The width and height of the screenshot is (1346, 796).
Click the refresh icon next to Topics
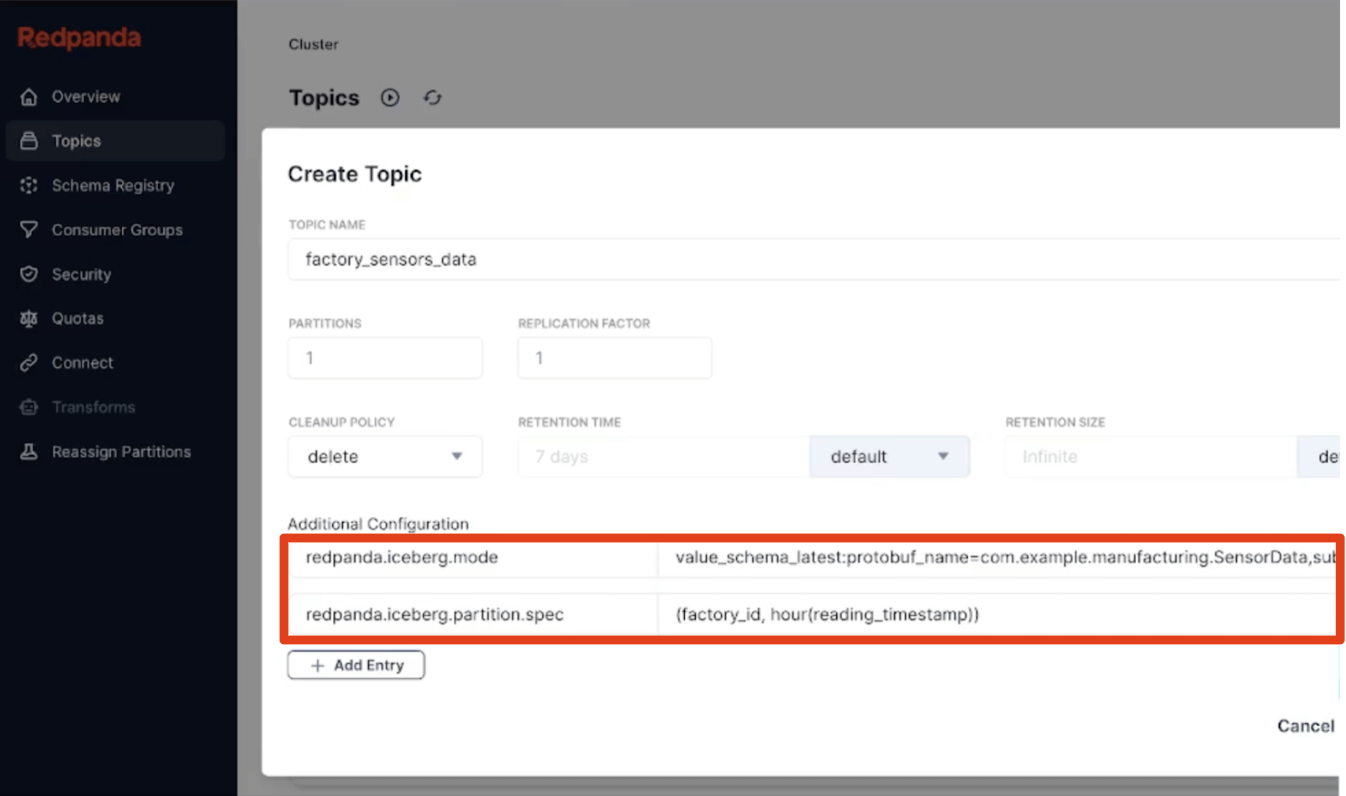click(x=432, y=98)
